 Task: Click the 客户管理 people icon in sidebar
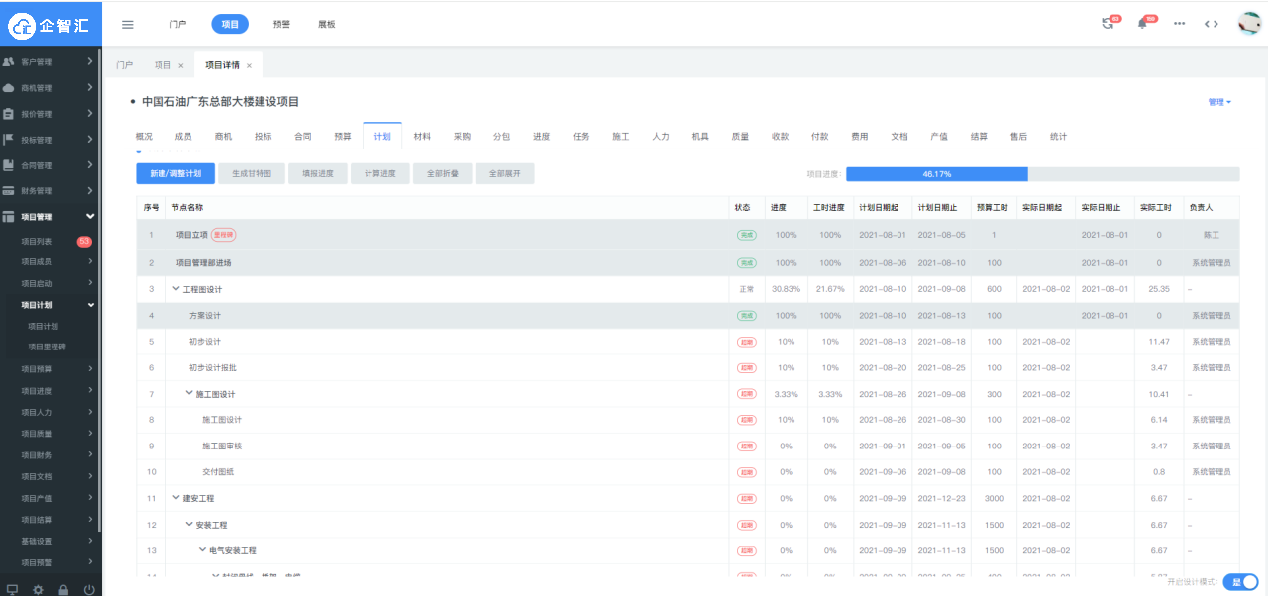click(x=9, y=62)
